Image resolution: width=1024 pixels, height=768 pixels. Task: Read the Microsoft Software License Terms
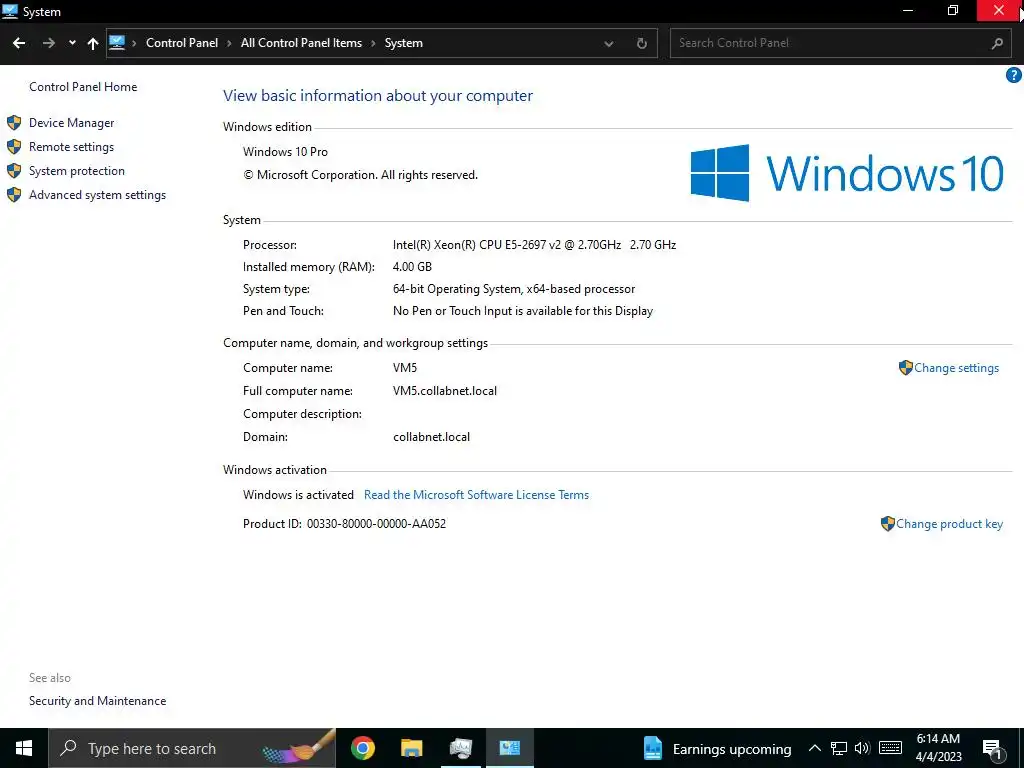(x=476, y=495)
